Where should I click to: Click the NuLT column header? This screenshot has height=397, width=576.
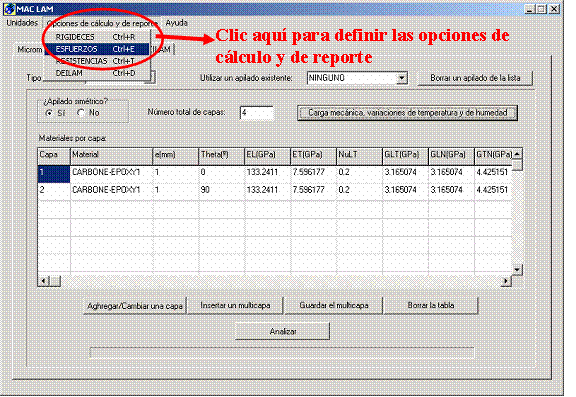click(x=359, y=155)
